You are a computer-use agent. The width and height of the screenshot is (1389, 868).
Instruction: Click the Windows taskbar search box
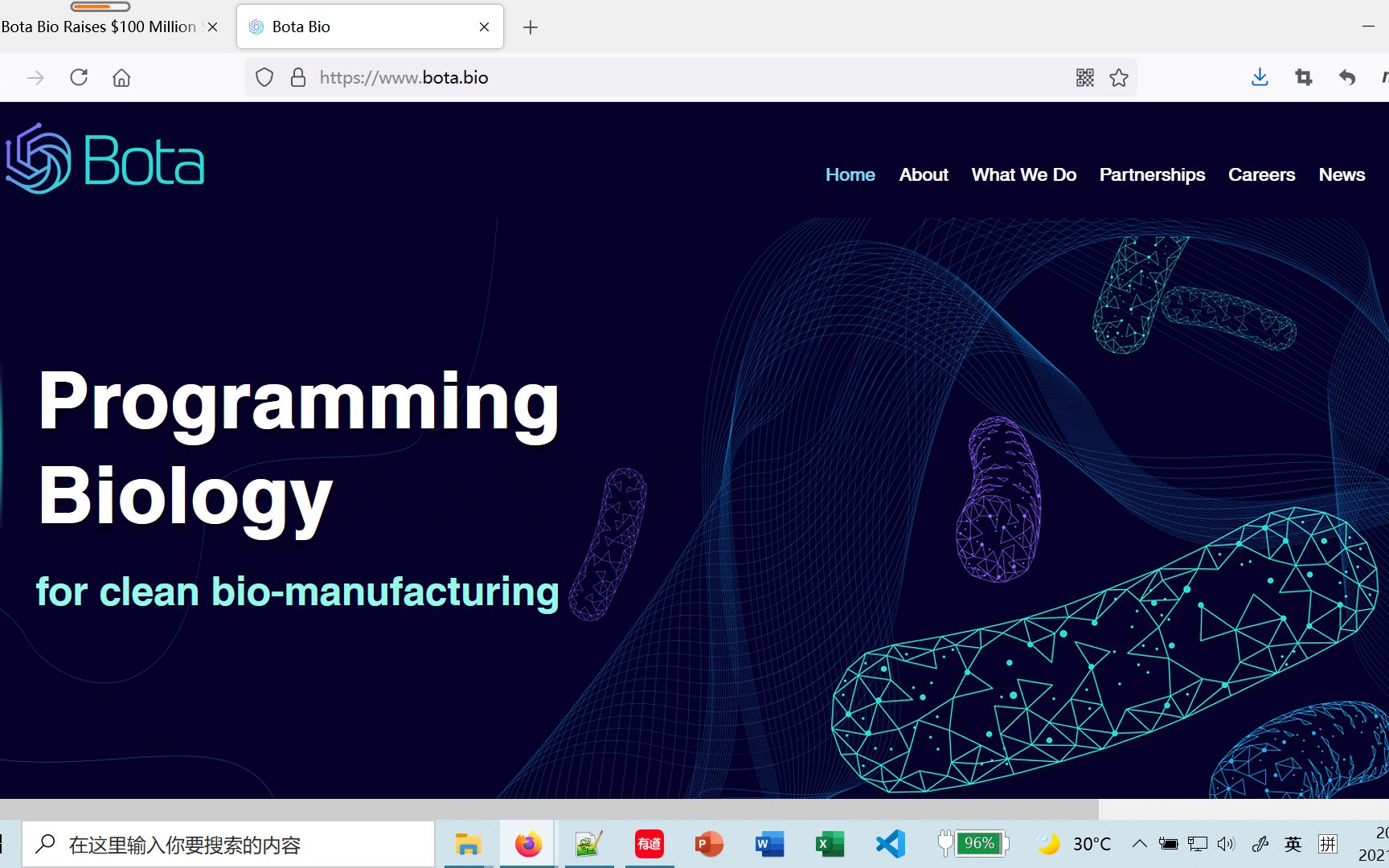[x=228, y=844]
